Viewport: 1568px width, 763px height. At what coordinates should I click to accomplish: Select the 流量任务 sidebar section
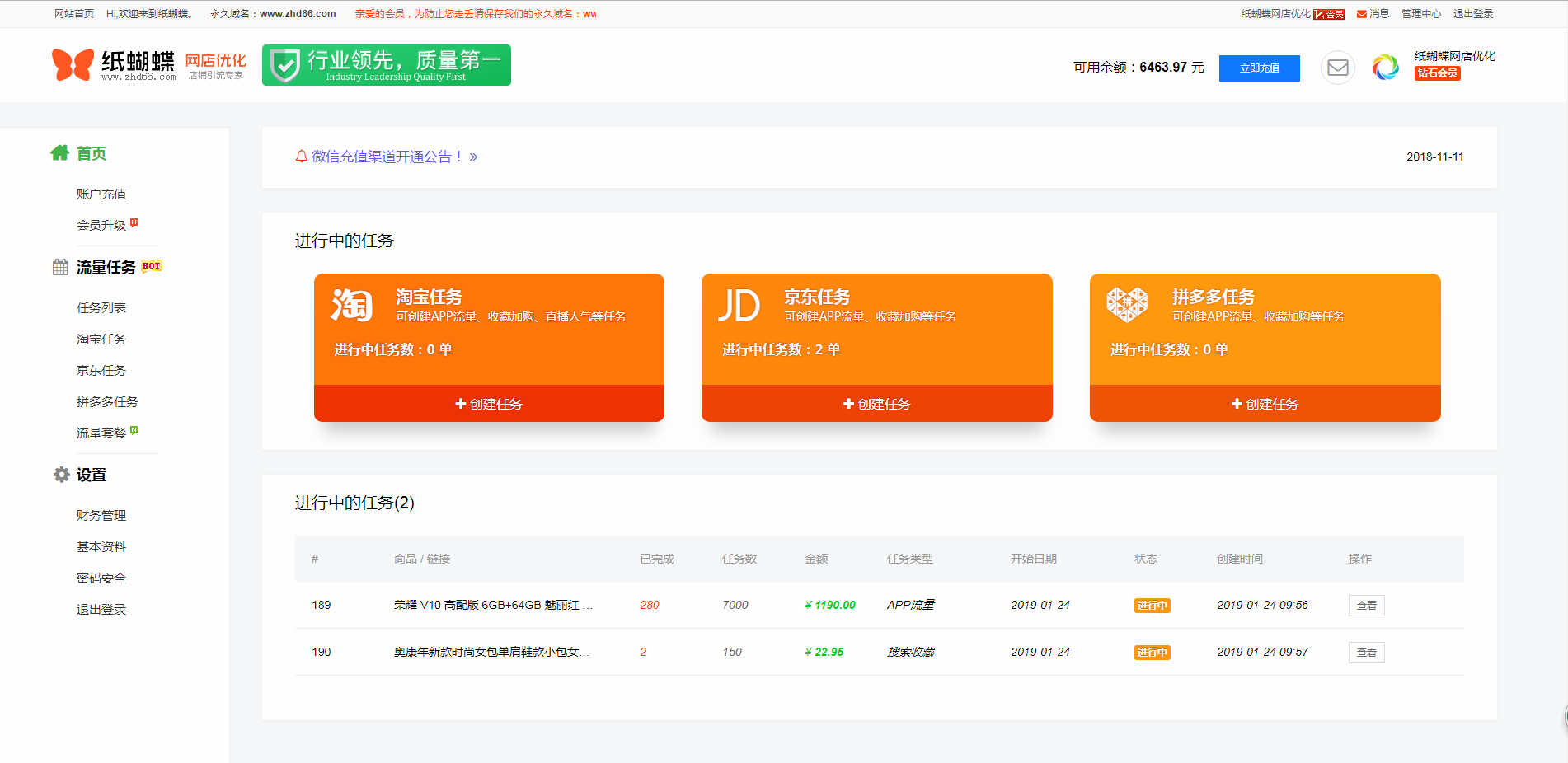click(106, 267)
